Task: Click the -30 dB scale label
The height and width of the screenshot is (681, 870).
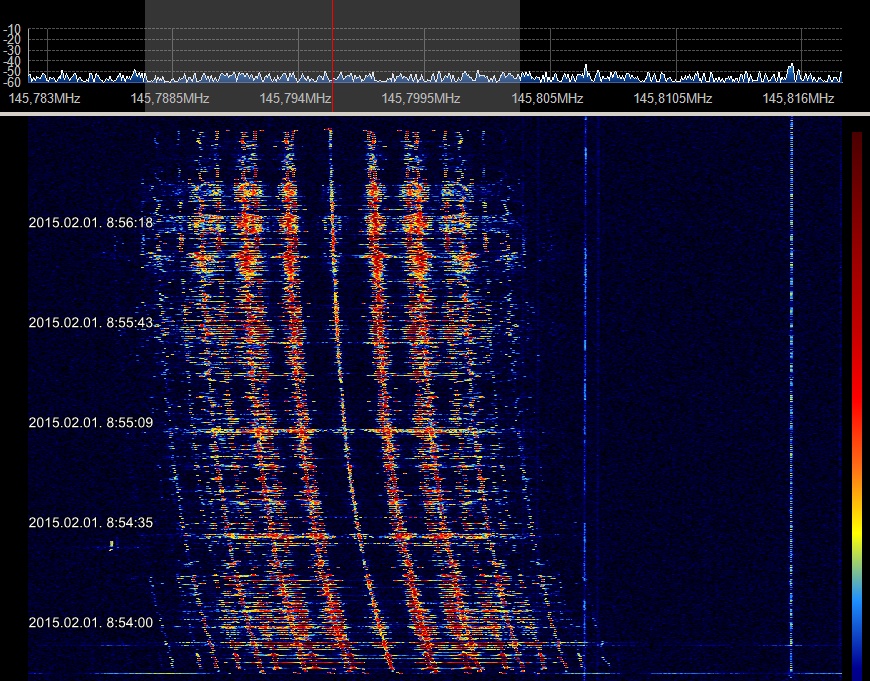Action: (12, 50)
